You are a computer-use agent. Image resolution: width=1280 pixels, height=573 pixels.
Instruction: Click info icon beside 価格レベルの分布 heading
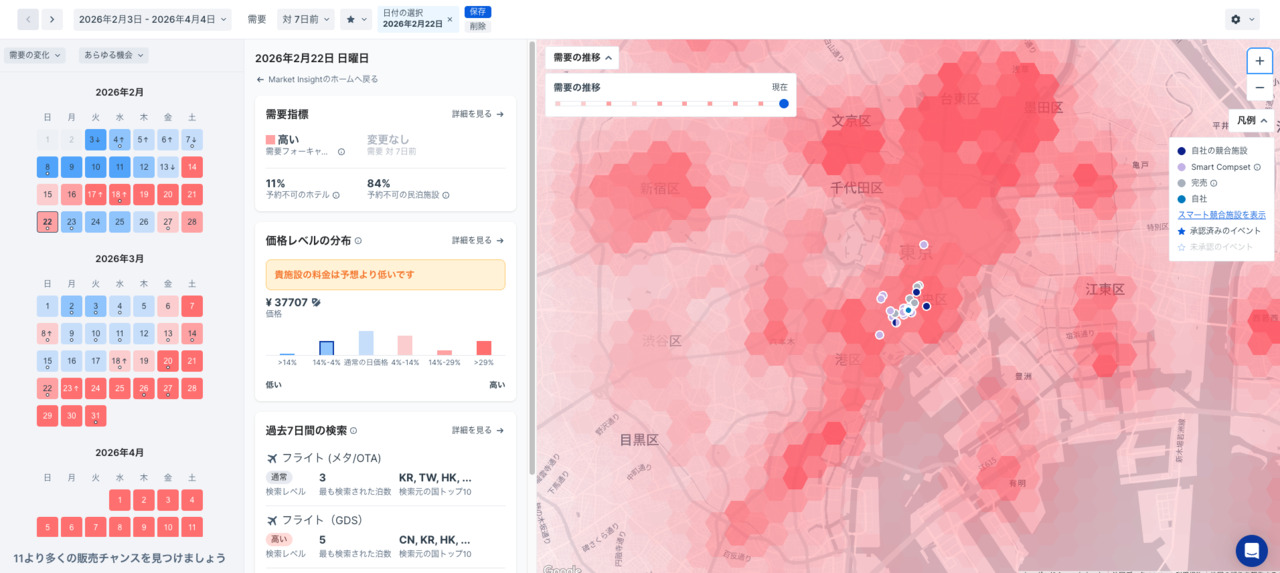358,241
